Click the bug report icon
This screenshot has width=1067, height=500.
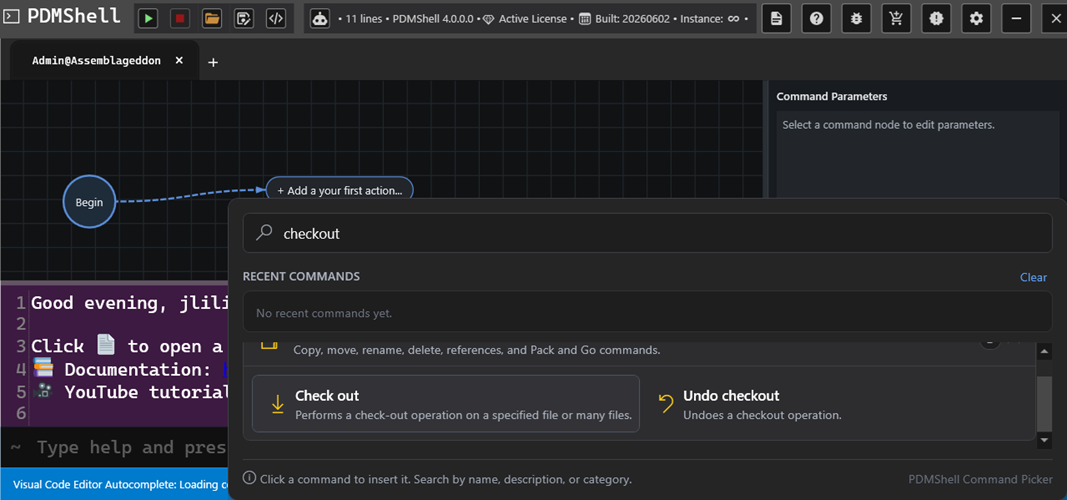coord(857,18)
